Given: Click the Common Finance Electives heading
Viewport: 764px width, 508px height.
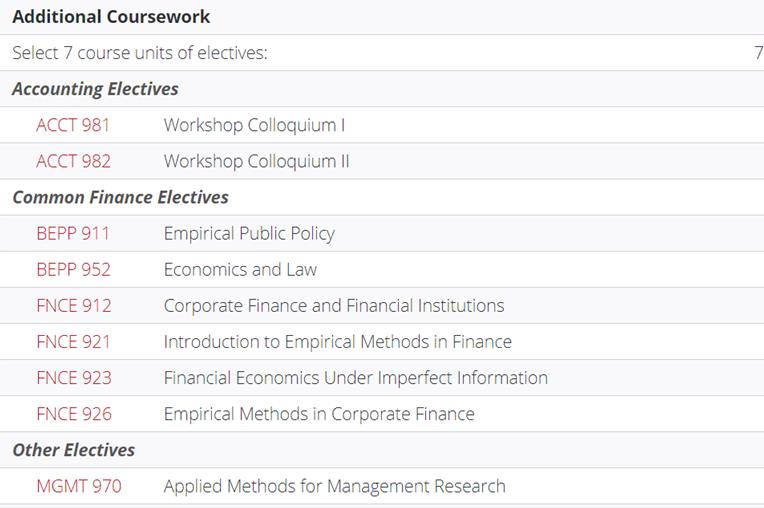Looking at the screenshot, I should coord(120,197).
